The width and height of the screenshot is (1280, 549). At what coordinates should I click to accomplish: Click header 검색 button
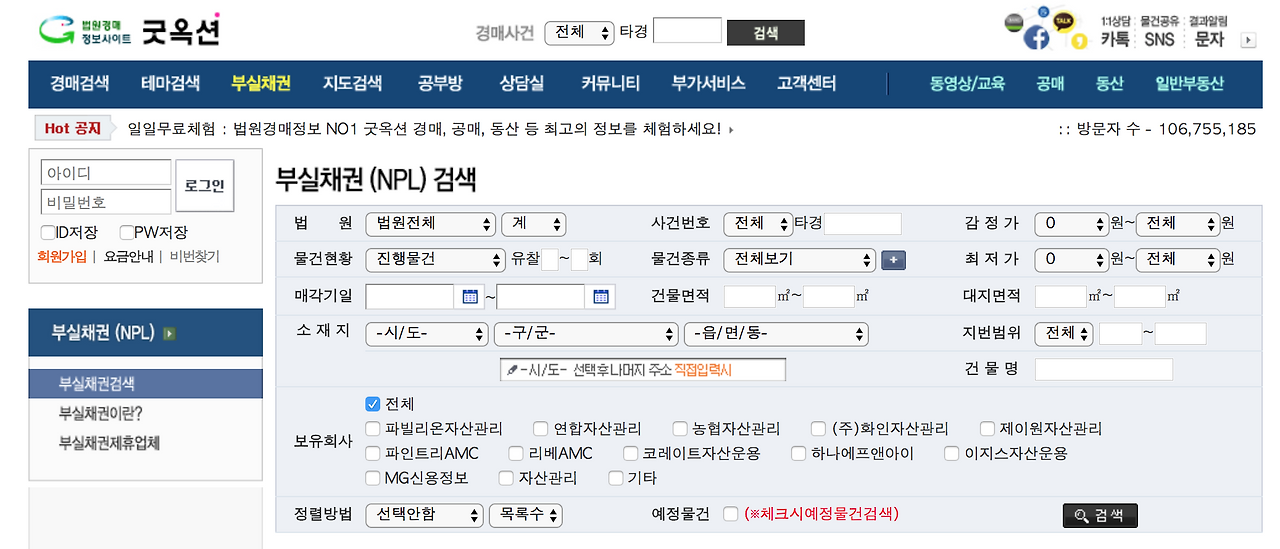click(x=765, y=33)
